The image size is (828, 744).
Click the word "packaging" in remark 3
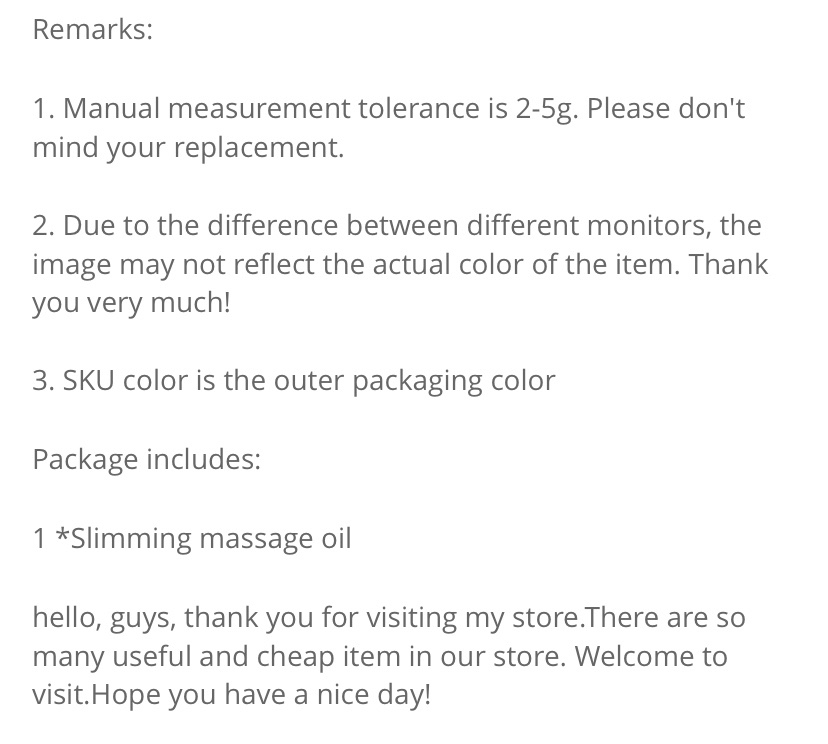[417, 382]
